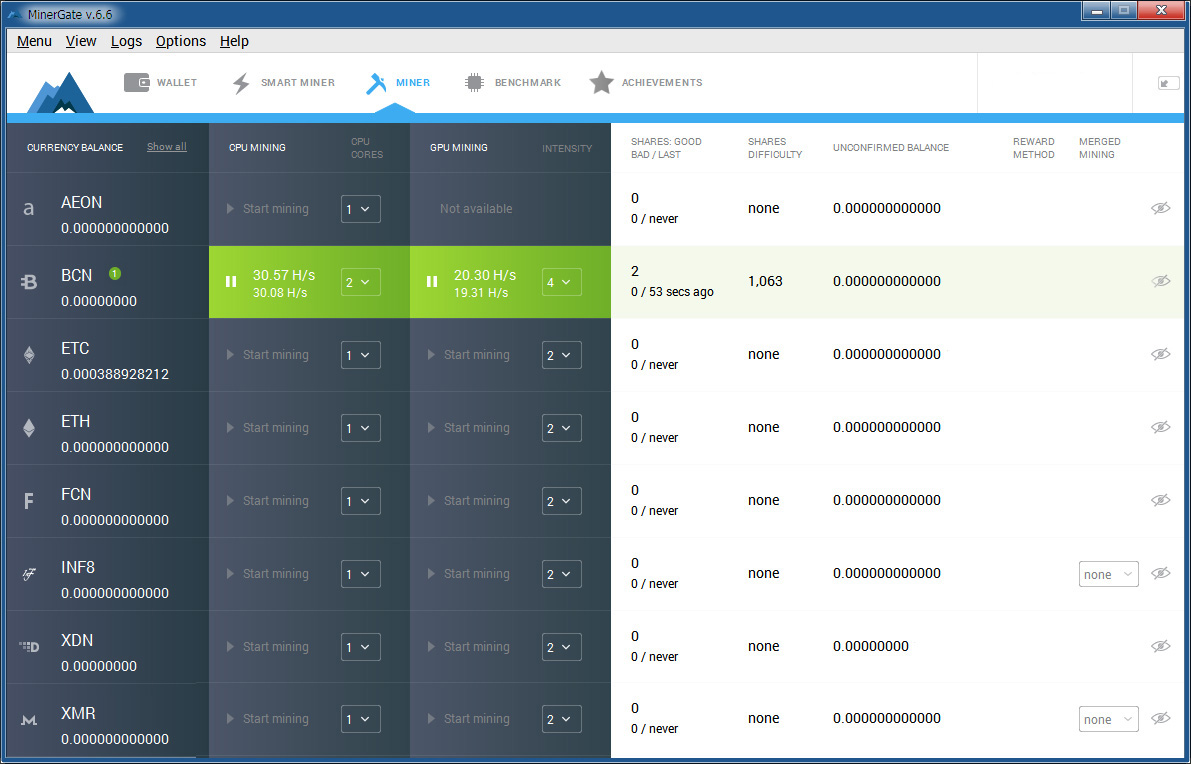Click the ETH coin icon
Viewport: 1191px width, 764px height.
(x=29, y=428)
